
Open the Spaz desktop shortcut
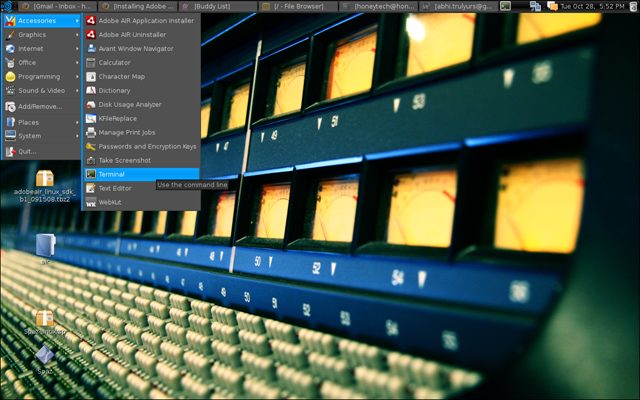pos(44,355)
